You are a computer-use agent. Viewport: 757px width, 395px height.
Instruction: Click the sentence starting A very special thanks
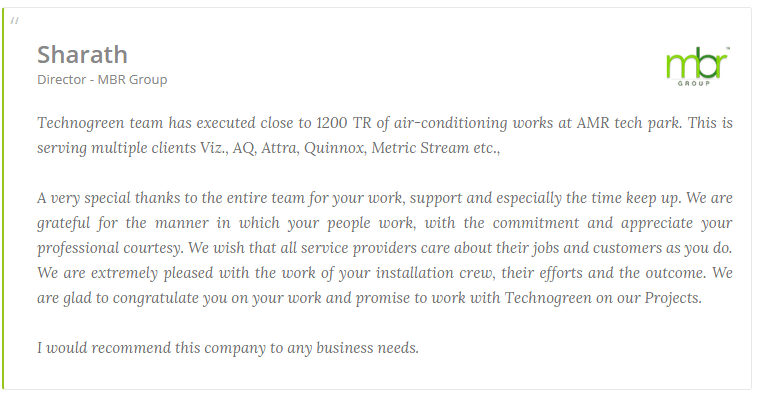click(359, 198)
